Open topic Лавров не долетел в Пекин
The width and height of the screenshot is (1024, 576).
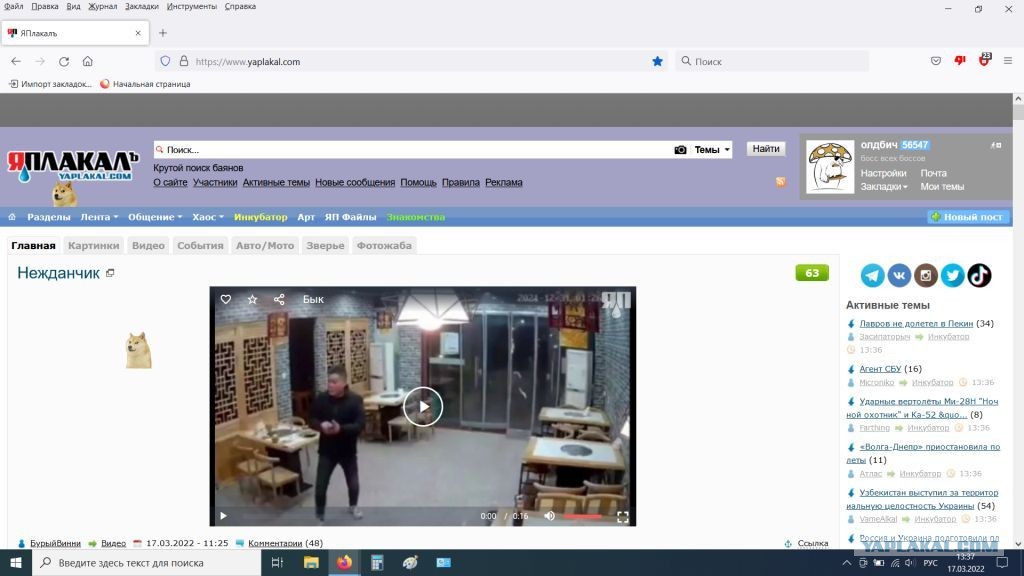[x=916, y=323]
